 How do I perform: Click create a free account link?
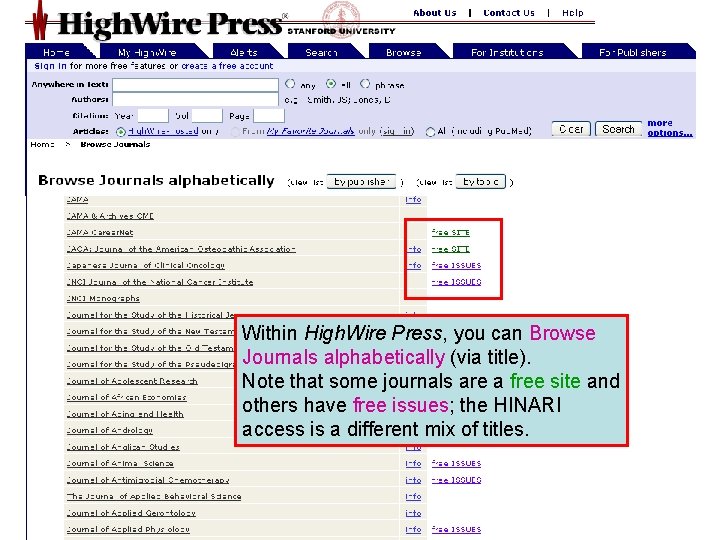pyautogui.click(x=227, y=66)
